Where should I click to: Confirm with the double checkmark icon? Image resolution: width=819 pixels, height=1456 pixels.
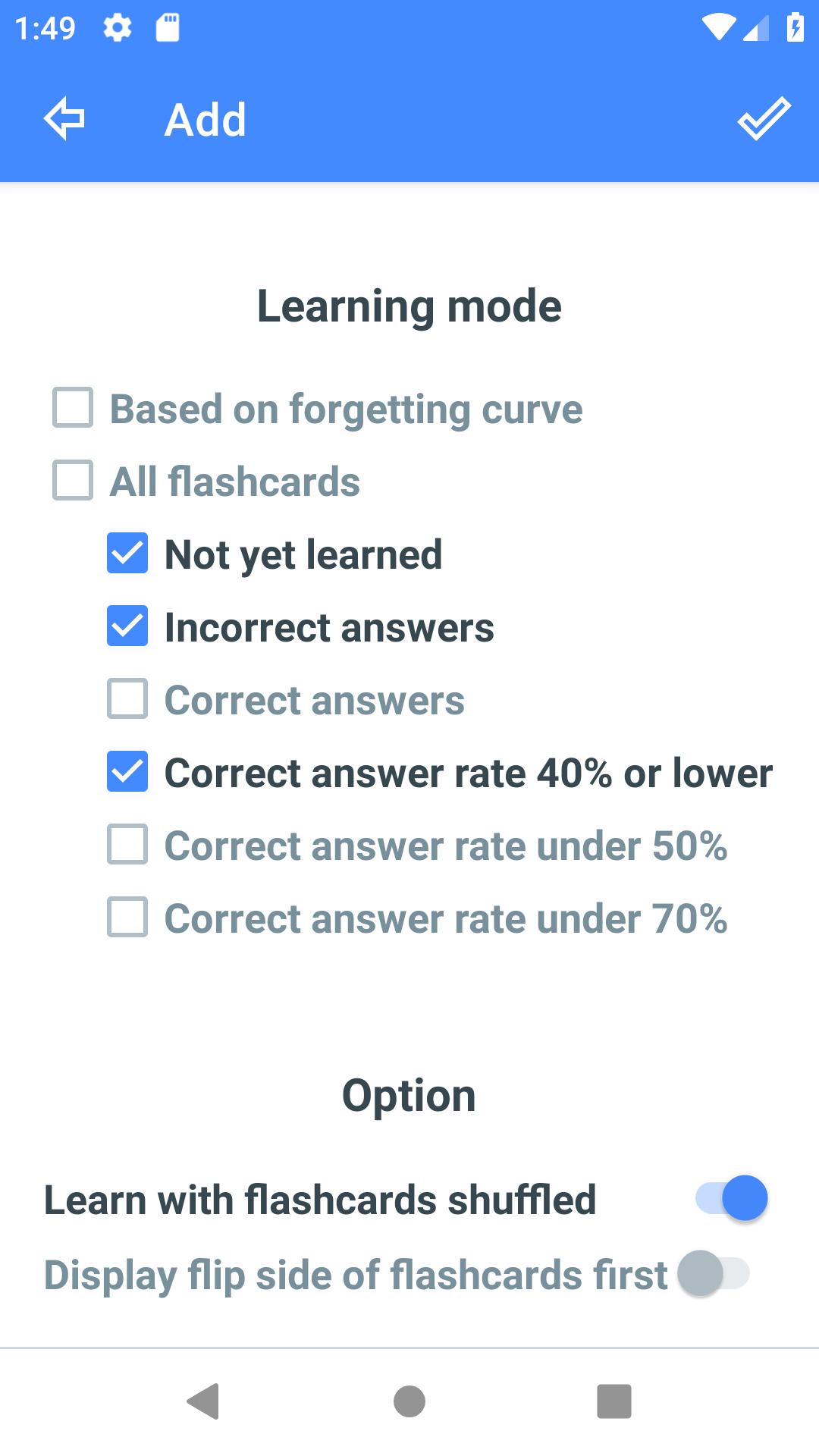pos(764,119)
